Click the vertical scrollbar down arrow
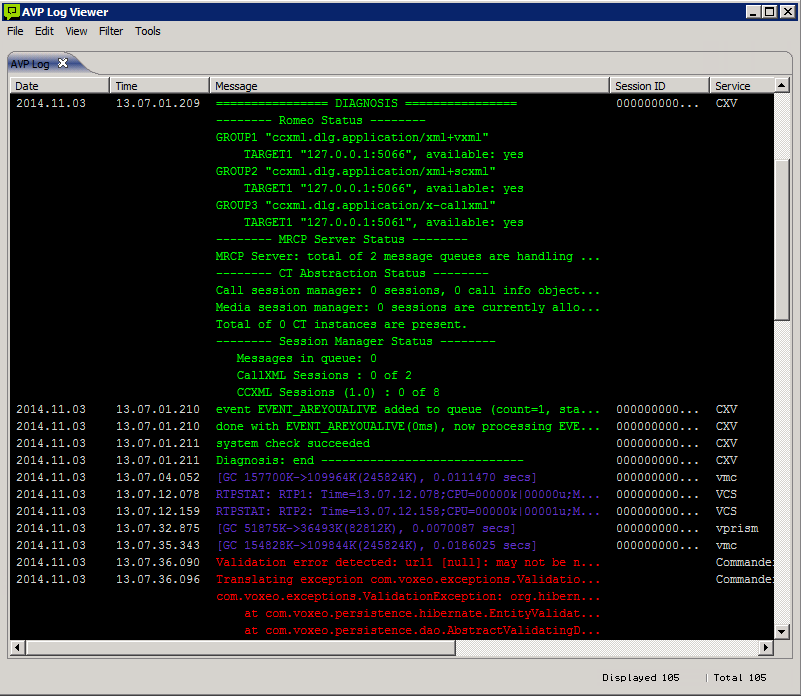 (x=783, y=632)
